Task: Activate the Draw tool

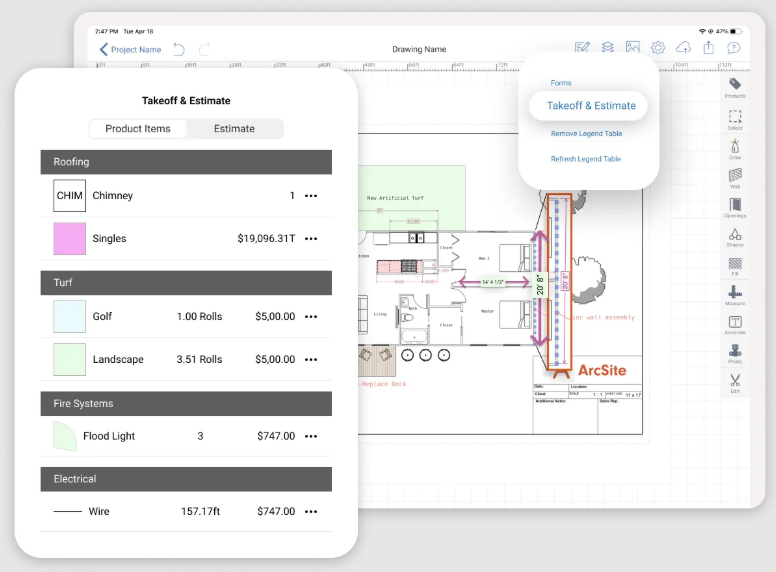Action: pyautogui.click(x=735, y=148)
